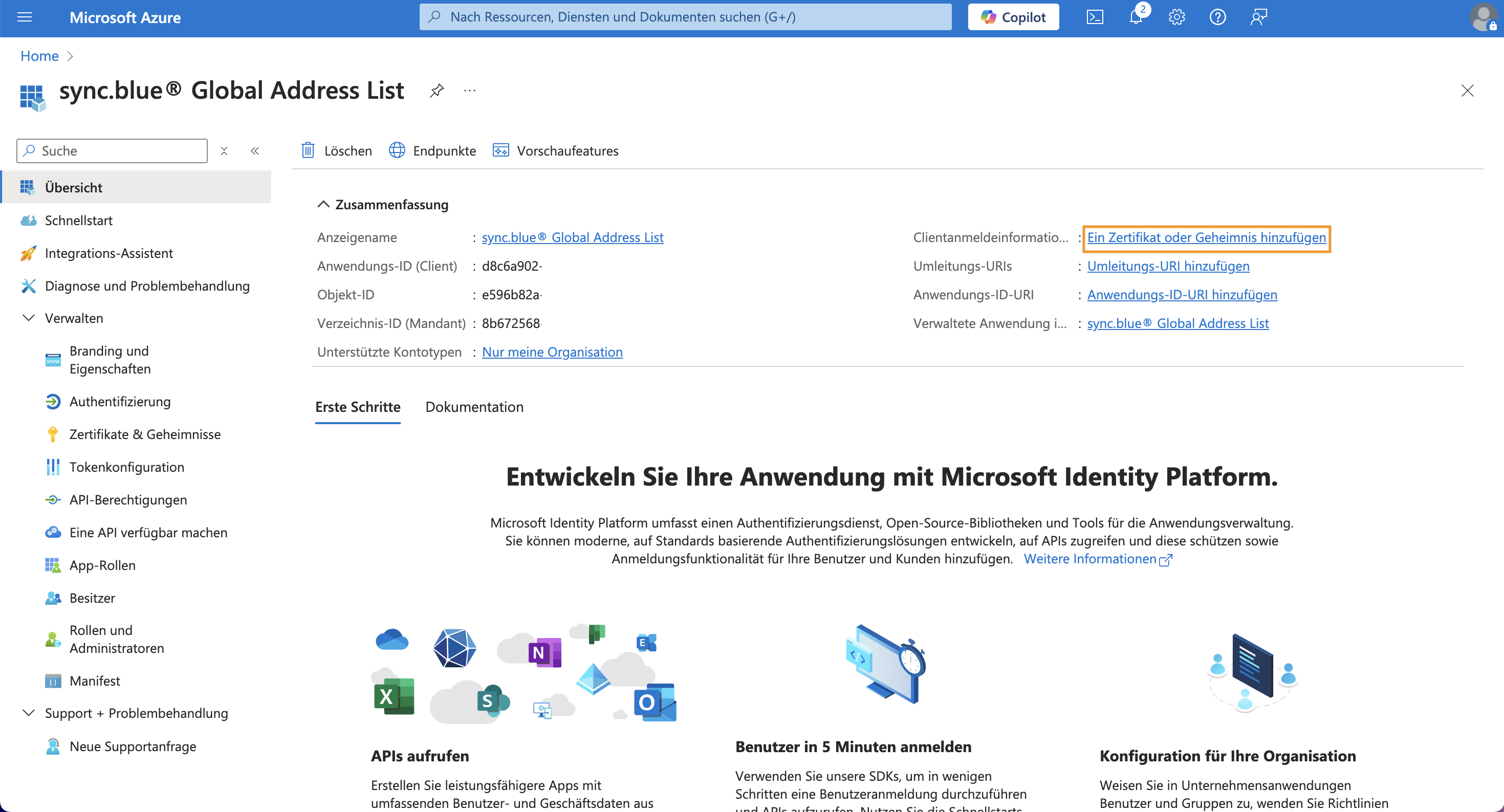Focus the sidebar Suche field
The image size is (1504, 812).
coord(112,150)
